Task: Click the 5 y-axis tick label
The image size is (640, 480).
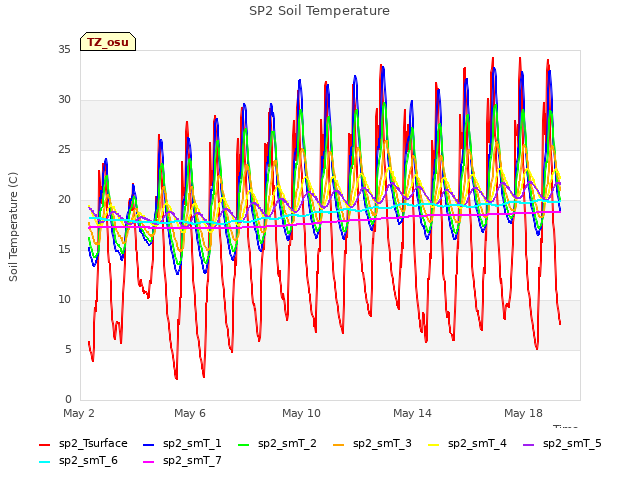Action: (x=68, y=350)
